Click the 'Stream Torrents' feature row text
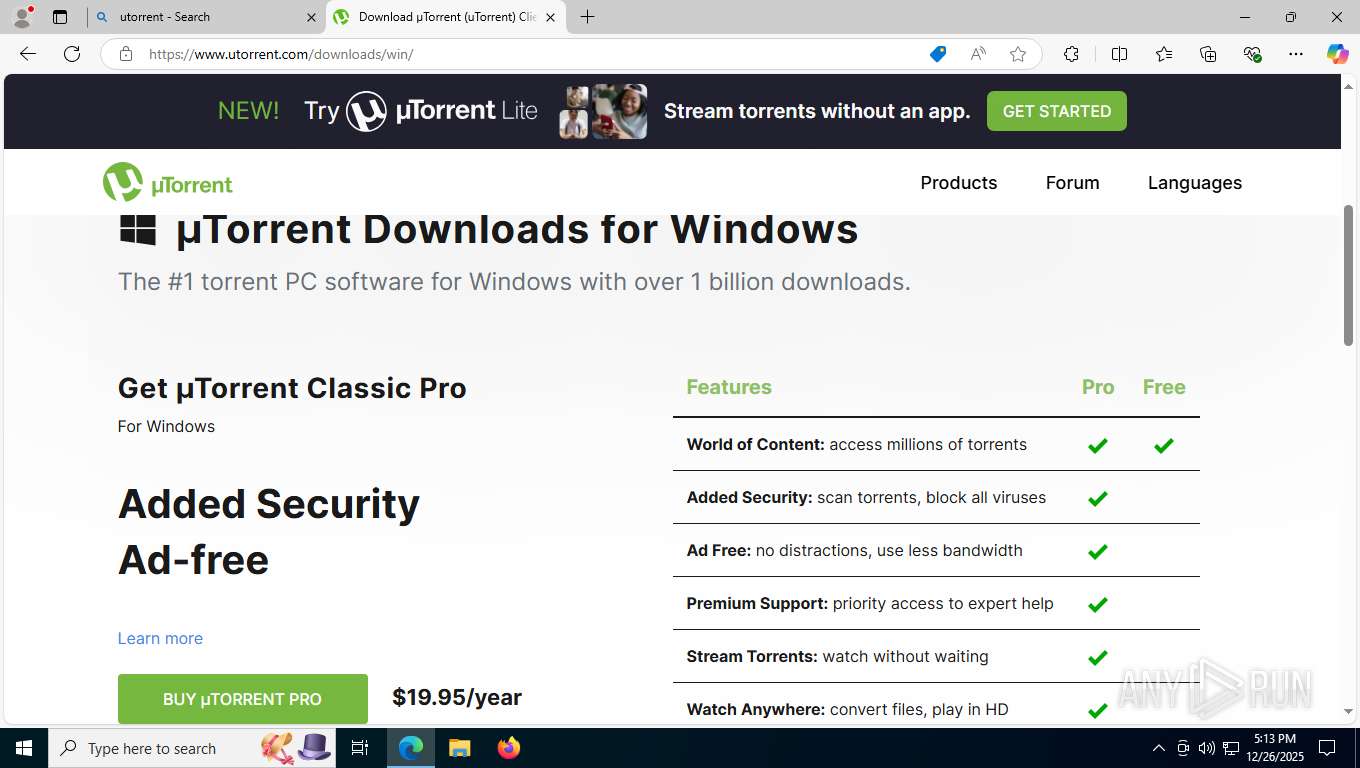1360x768 pixels. [x=837, y=656]
